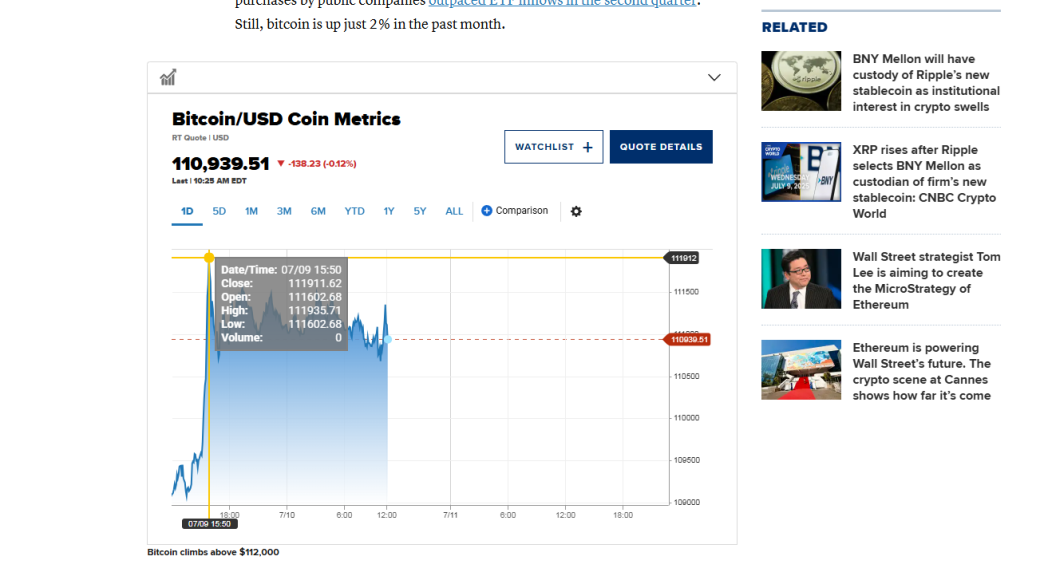1040x572 pixels.
Task: Open BNY Mellon Ripple stablecoin custody article
Action: 926,83
